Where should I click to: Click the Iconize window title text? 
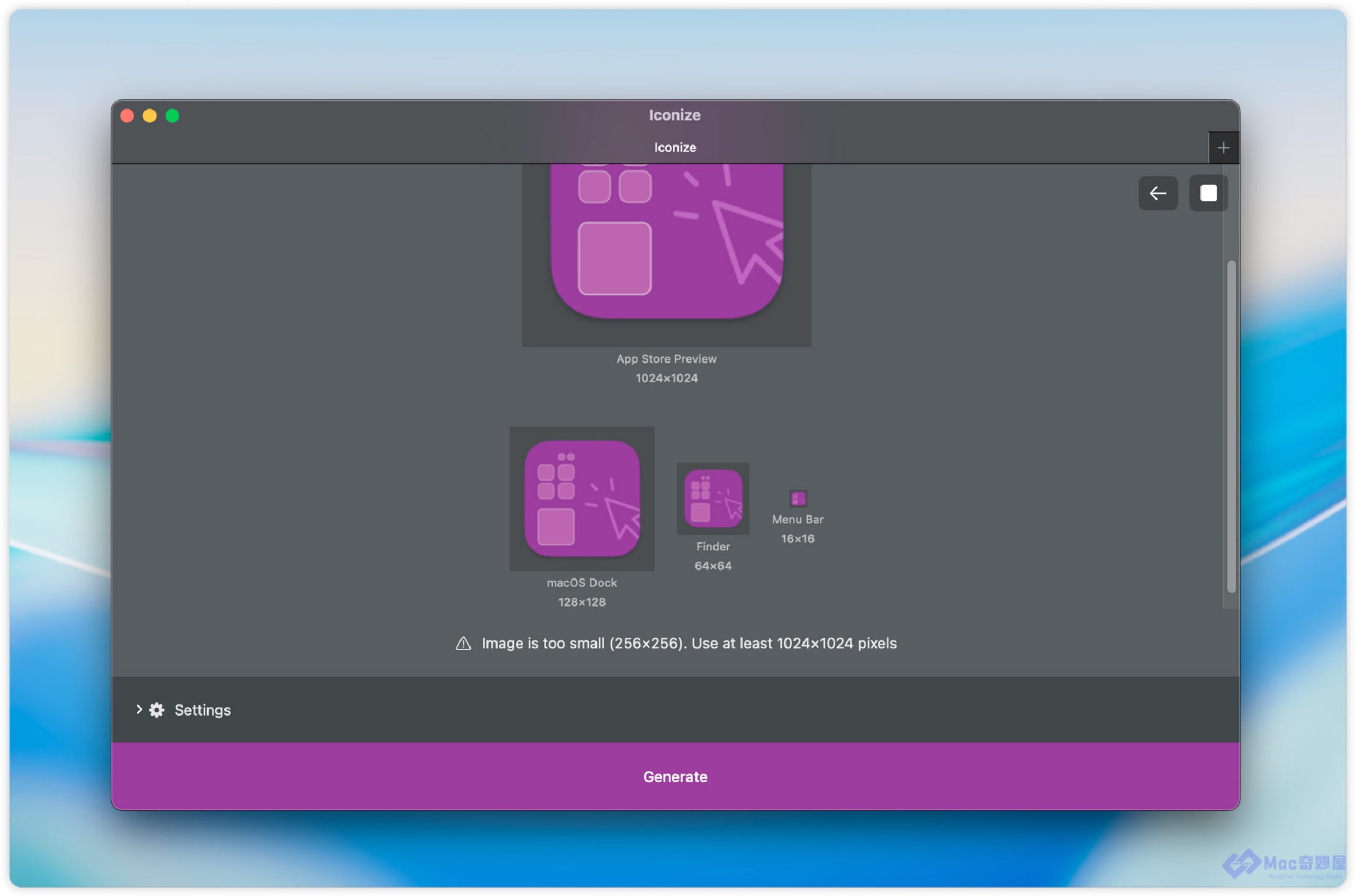(x=674, y=115)
